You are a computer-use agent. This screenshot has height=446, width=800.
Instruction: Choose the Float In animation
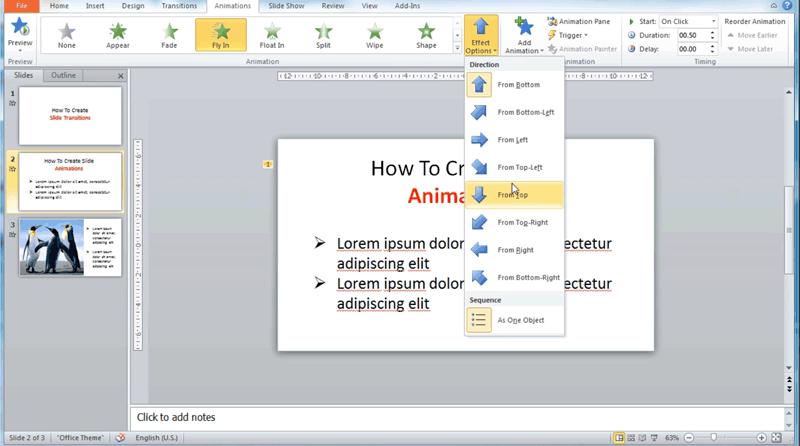pos(272,34)
